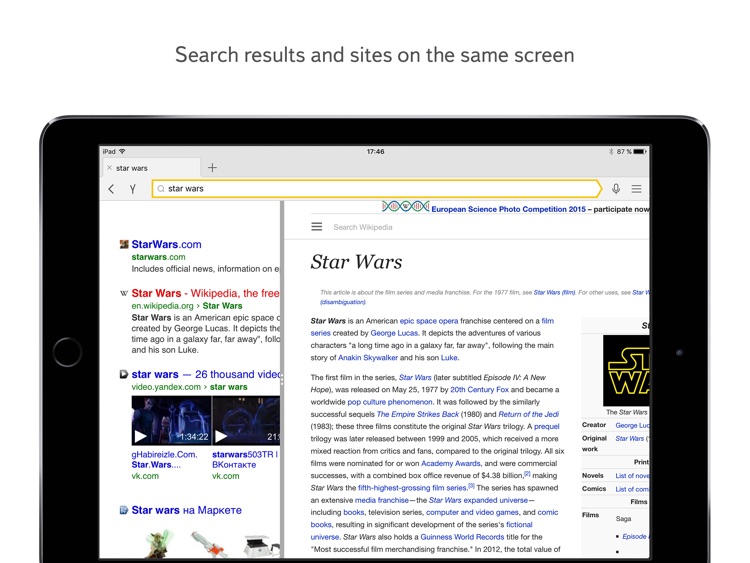The width and height of the screenshot is (750, 563).
Task: Go back with the arrow icon
Action: [111, 189]
